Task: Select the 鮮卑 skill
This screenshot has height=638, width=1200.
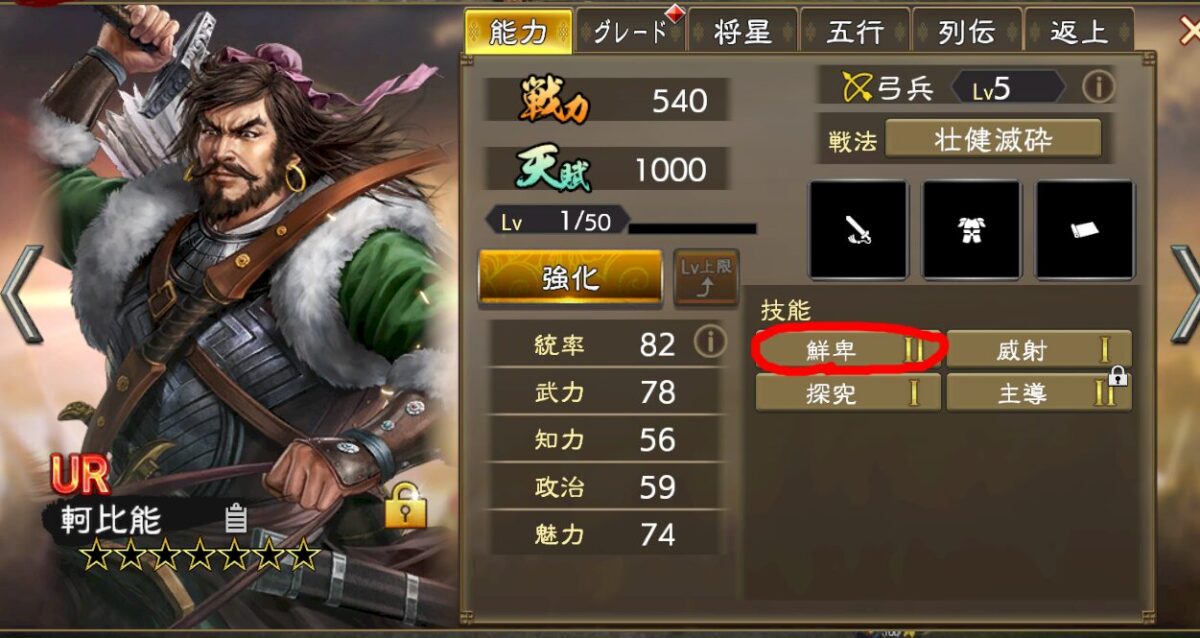Action: point(848,350)
